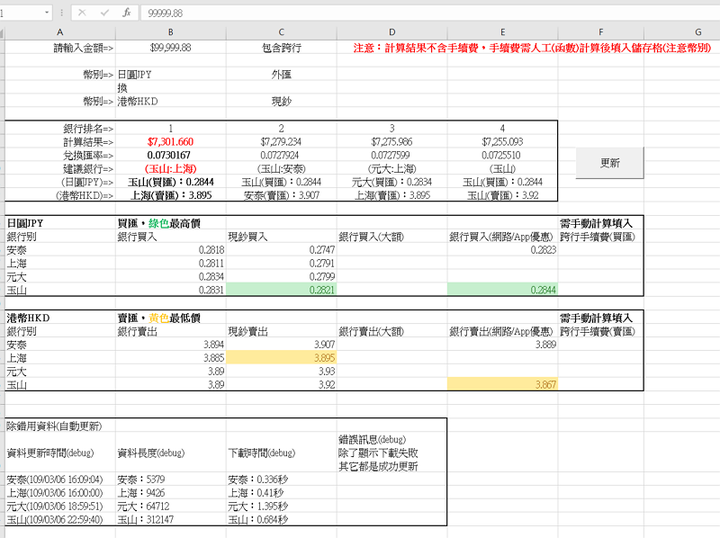This screenshot has height=538, width=720.
Task: Select the header cell 錯誤訊息(debug)
Action: 392,453
